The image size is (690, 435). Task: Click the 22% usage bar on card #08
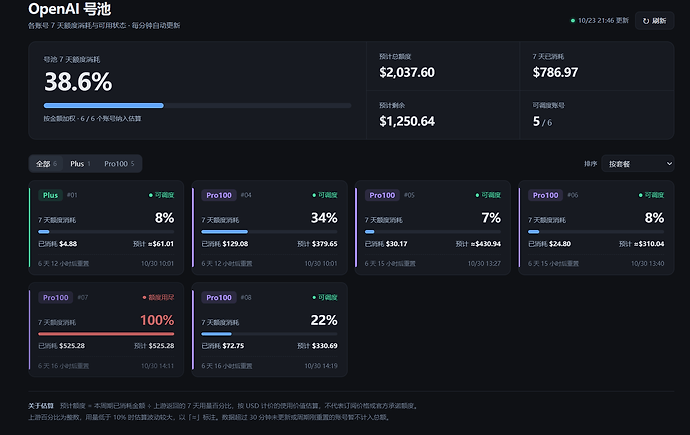pyautogui.click(x=269, y=334)
